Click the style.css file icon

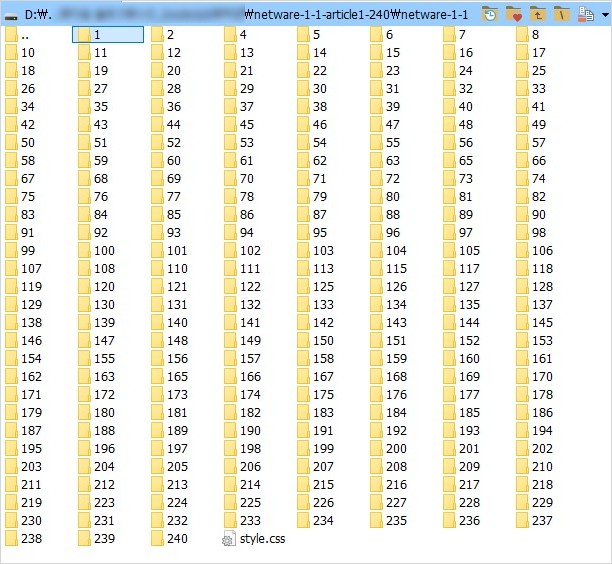(x=229, y=539)
